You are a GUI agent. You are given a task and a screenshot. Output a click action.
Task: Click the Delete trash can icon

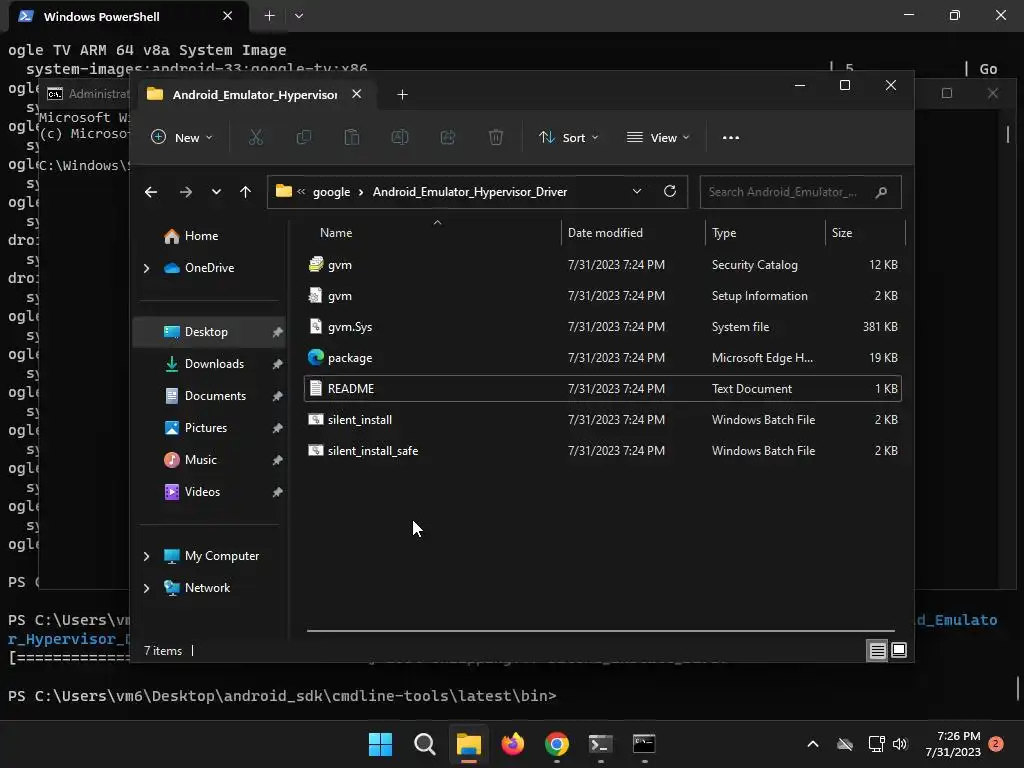click(496, 137)
